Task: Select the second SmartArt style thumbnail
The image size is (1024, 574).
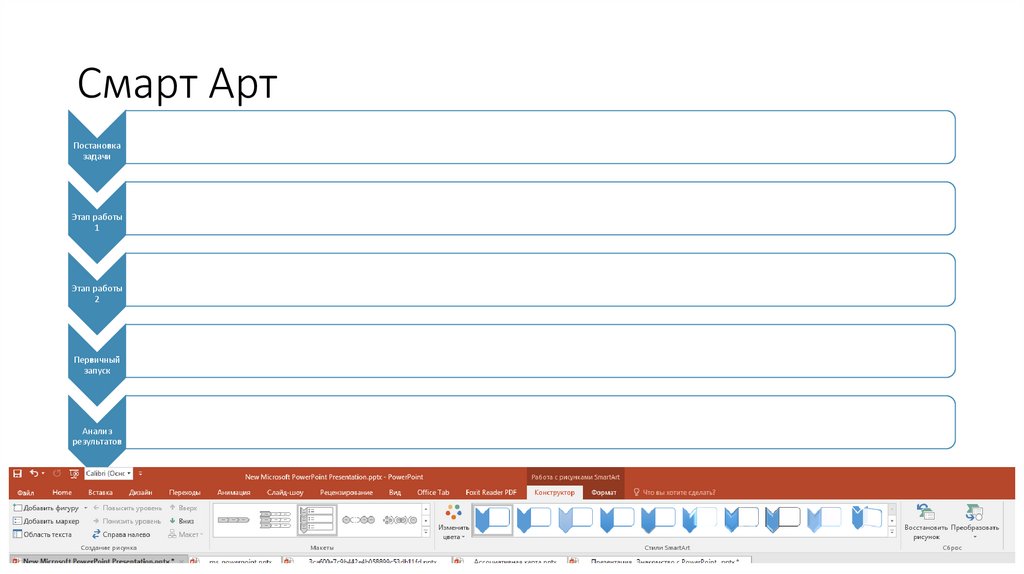Action: pyautogui.click(x=534, y=520)
